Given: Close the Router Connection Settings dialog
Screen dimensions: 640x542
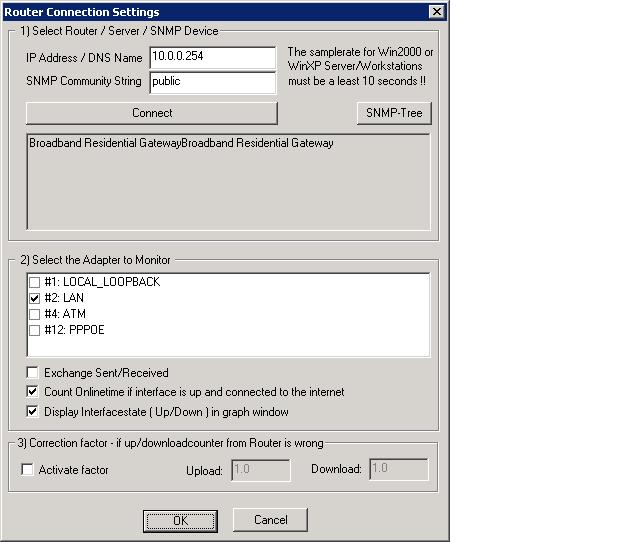Looking at the screenshot, I should point(437,11).
